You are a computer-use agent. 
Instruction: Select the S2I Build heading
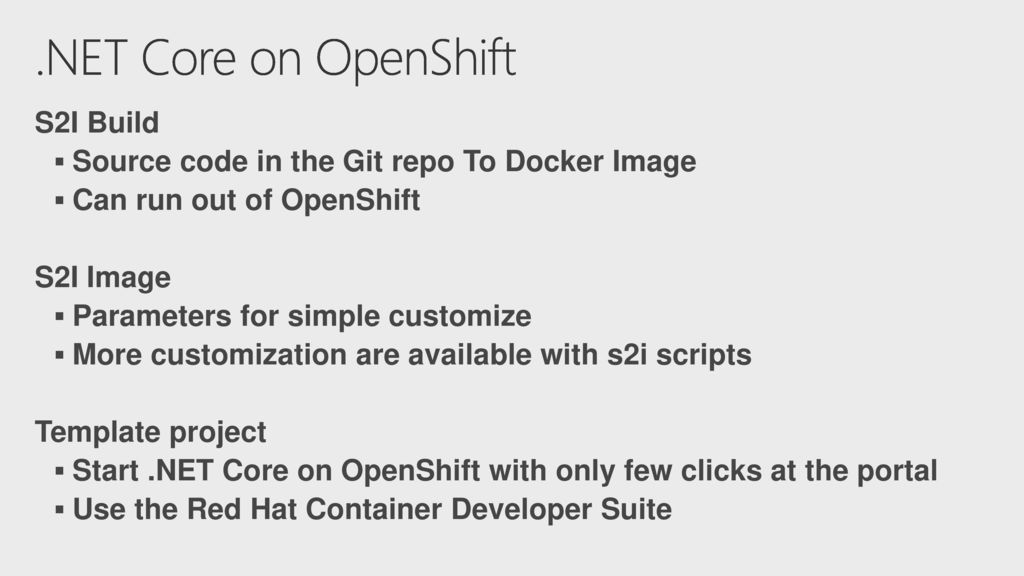[97, 123]
